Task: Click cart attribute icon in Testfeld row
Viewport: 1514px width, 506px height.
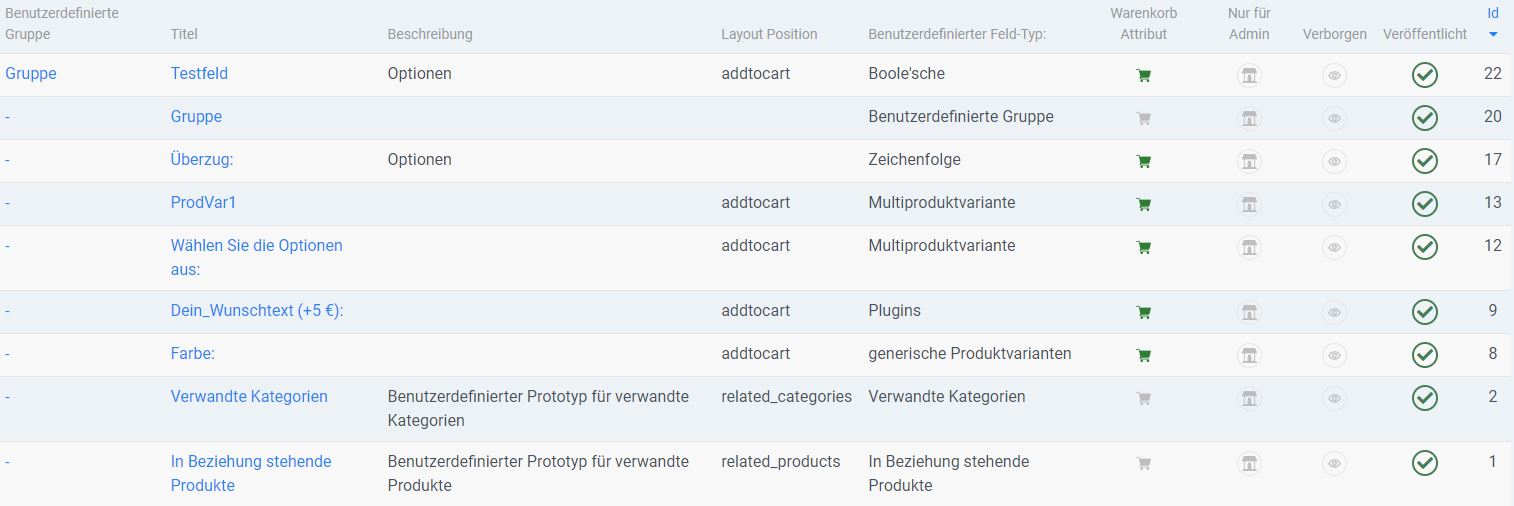Action: (x=1144, y=75)
